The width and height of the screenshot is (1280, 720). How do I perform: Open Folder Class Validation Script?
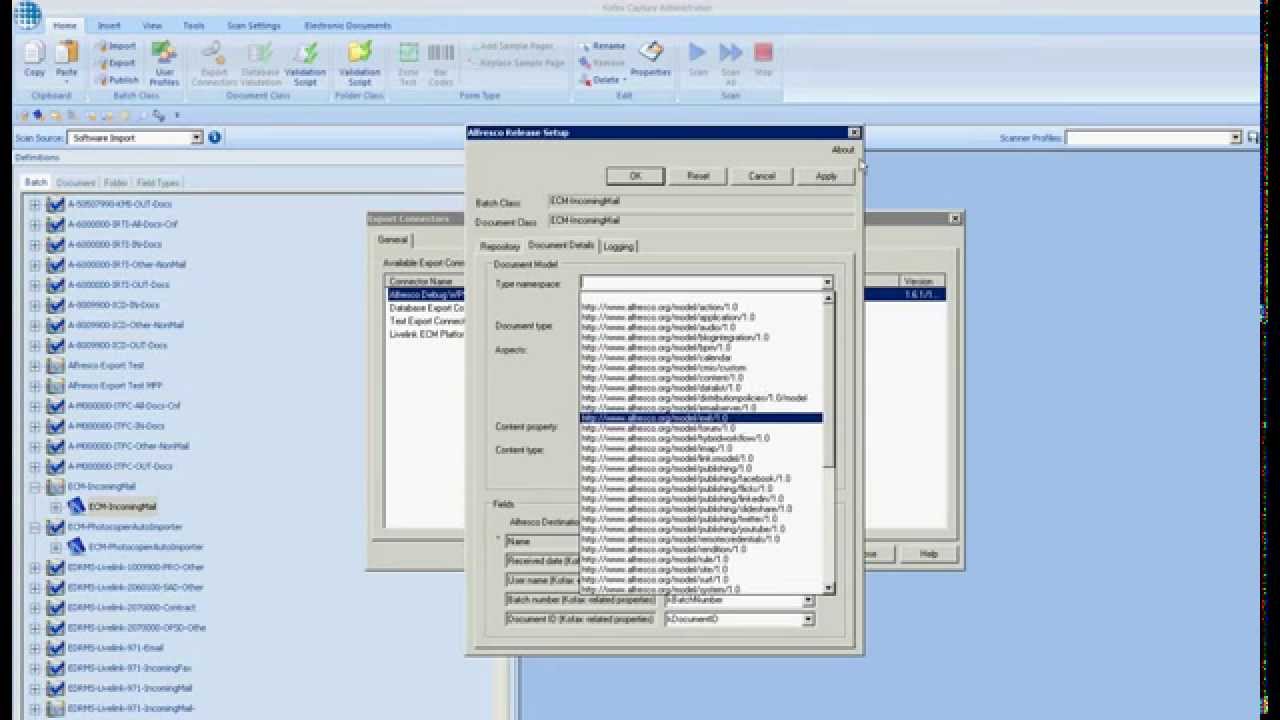tap(359, 63)
